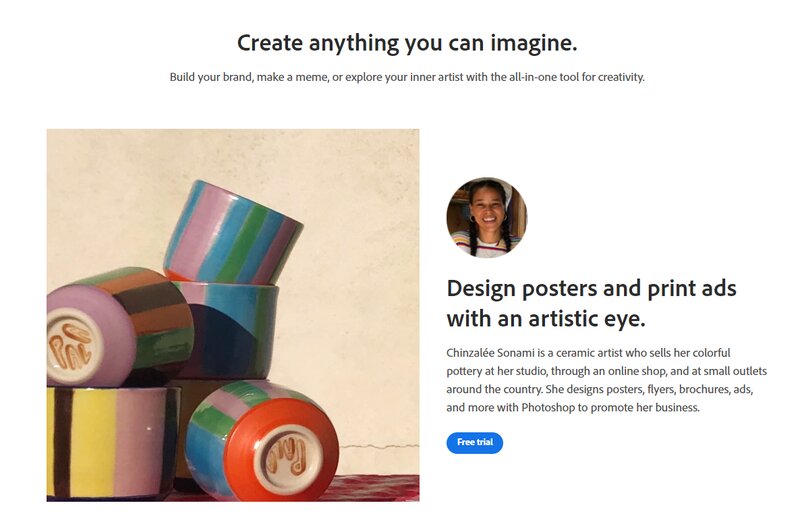Click the maker's stamp on the orange cup

(x=287, y=455)
